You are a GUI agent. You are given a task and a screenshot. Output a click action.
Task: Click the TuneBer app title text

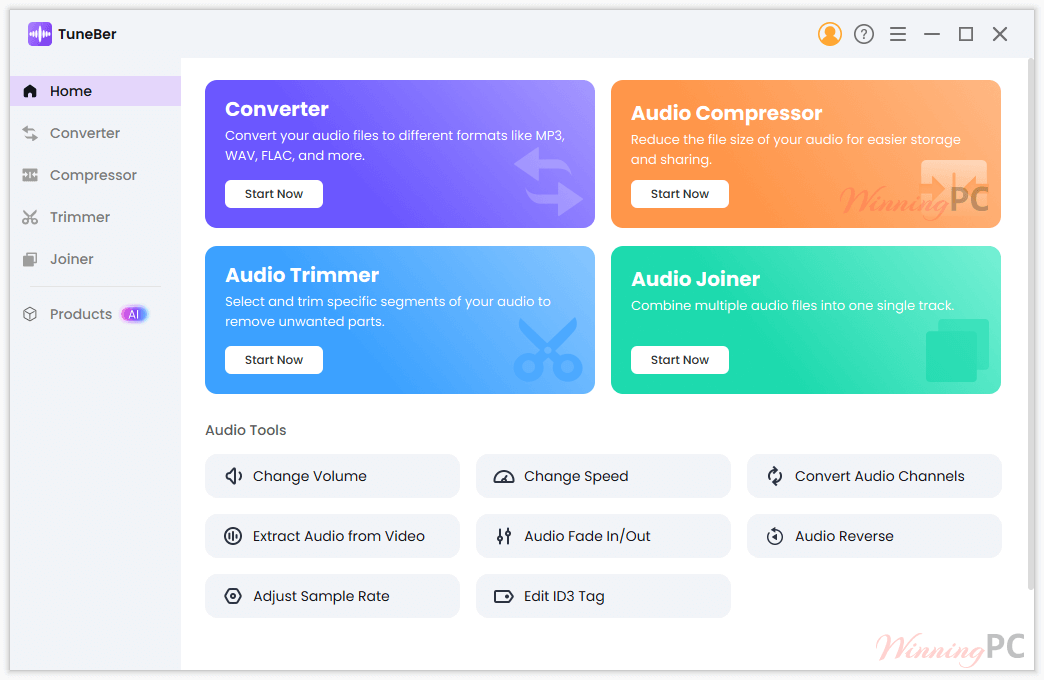(87, 34)
